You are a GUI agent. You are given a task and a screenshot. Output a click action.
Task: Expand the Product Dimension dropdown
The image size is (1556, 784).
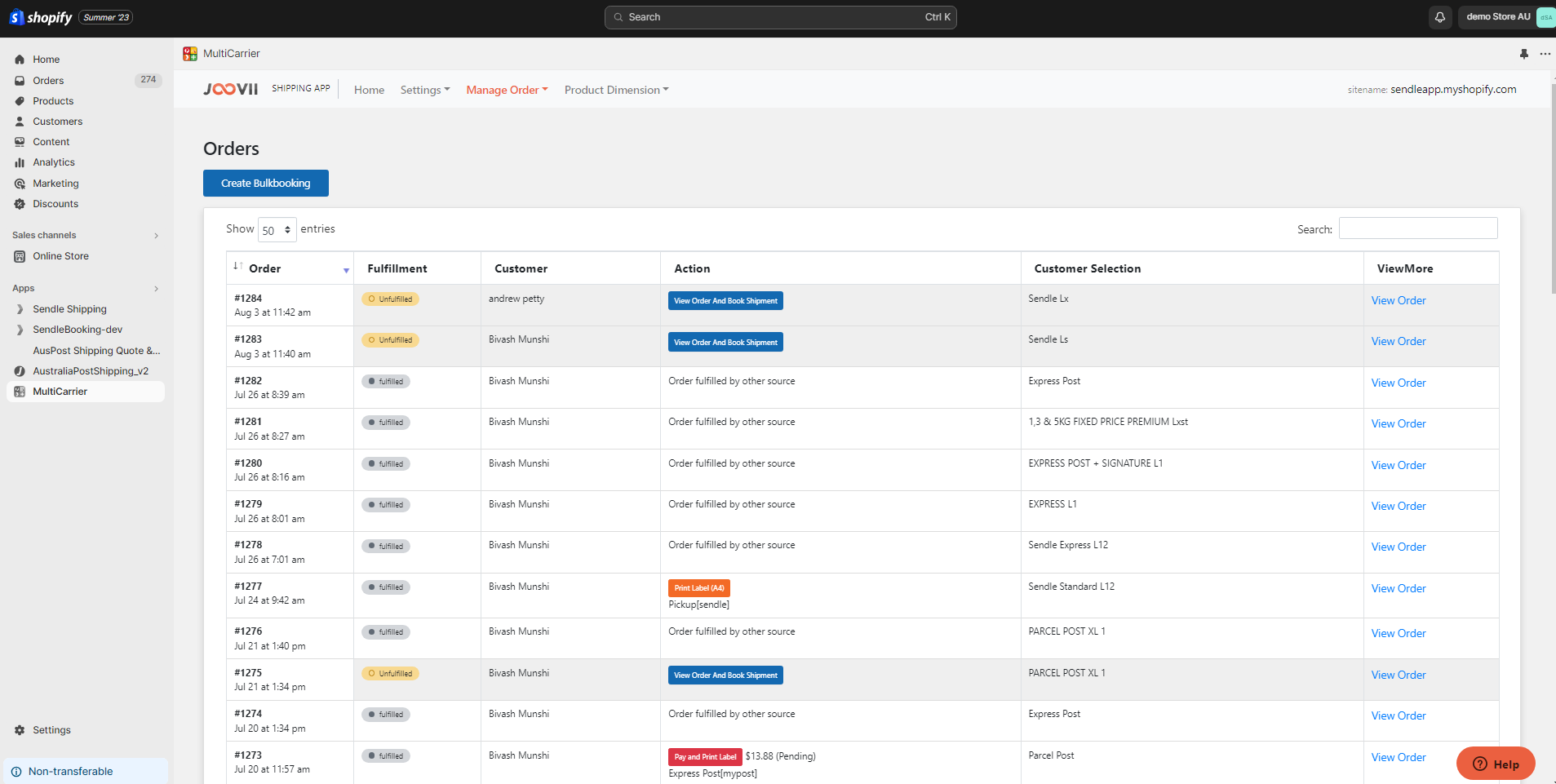click(x=616, y=90)
